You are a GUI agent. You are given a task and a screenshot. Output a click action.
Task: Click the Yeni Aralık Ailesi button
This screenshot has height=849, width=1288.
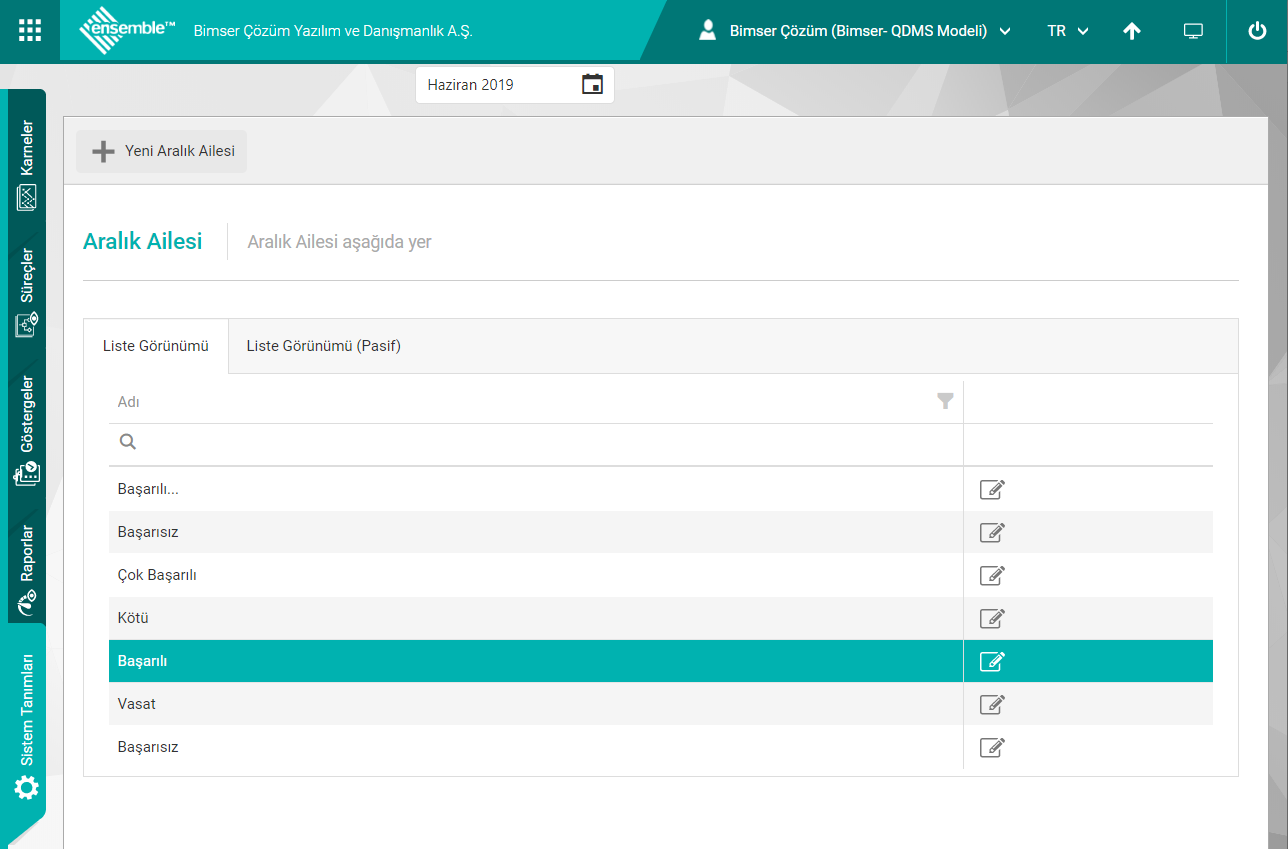point(162,151)
